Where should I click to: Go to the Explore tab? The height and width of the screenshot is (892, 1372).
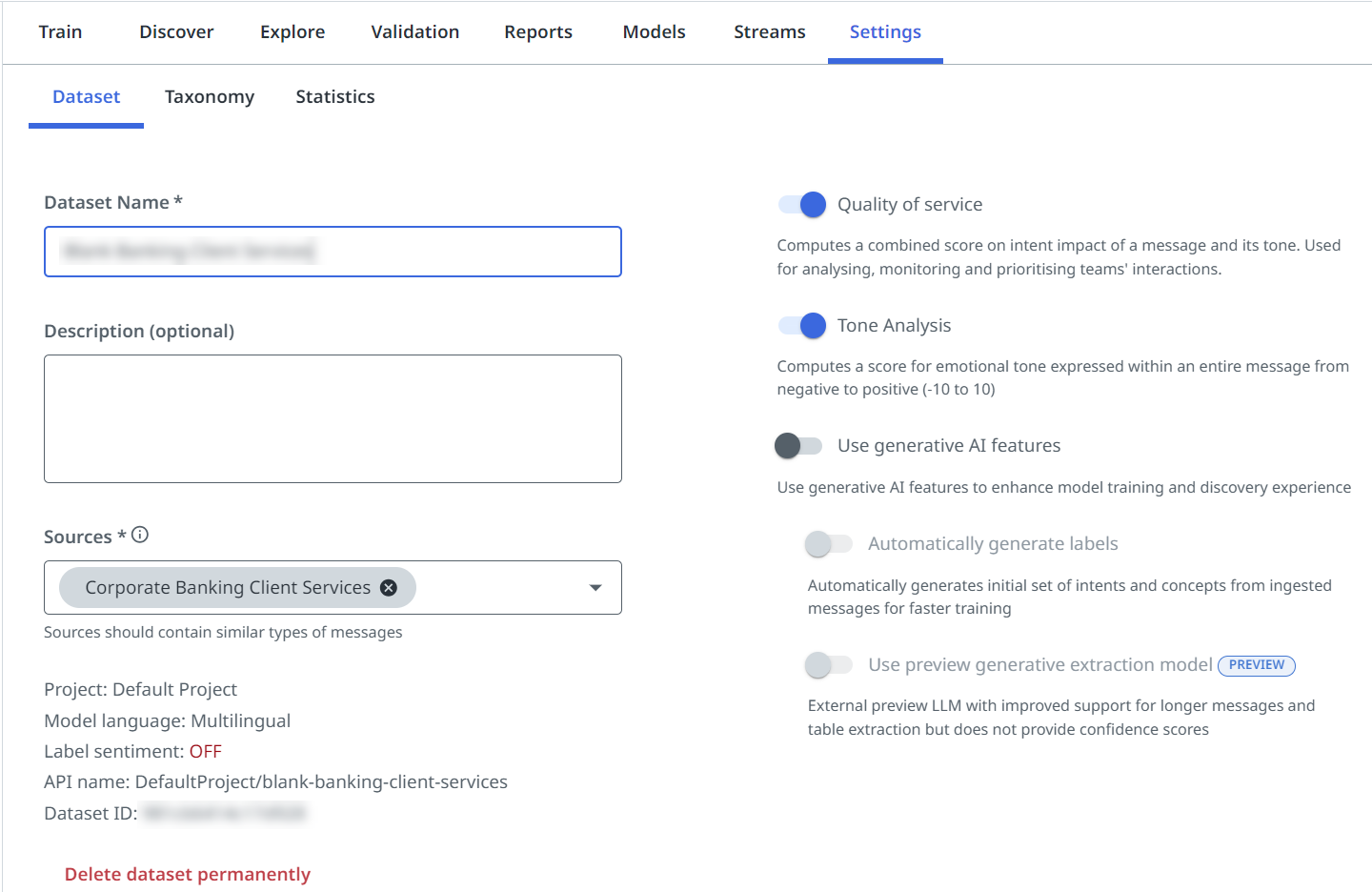[x=293, y=32]
